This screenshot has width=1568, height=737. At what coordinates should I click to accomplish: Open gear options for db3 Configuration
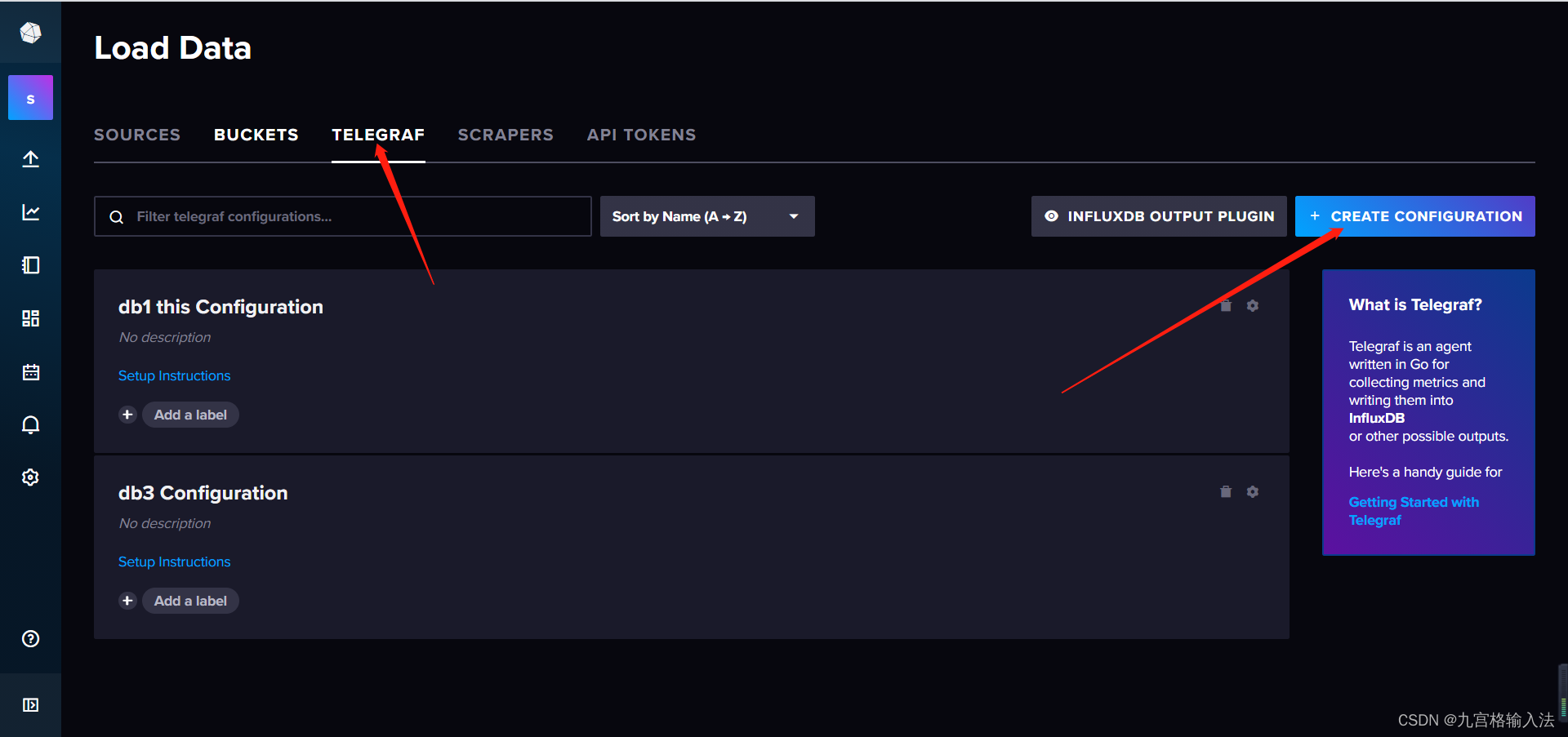[1253, 491]
